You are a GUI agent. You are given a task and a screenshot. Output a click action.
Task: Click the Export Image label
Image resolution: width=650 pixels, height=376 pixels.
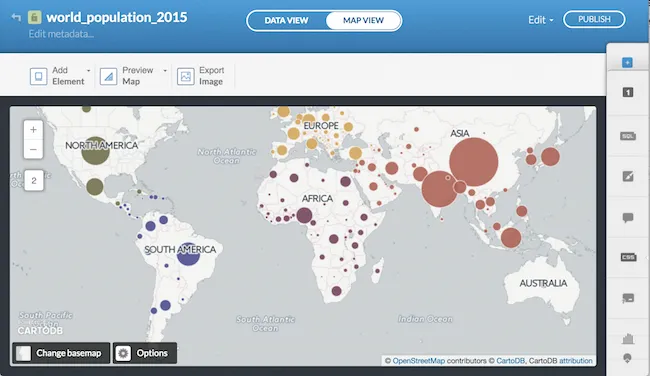coord(211,76)
